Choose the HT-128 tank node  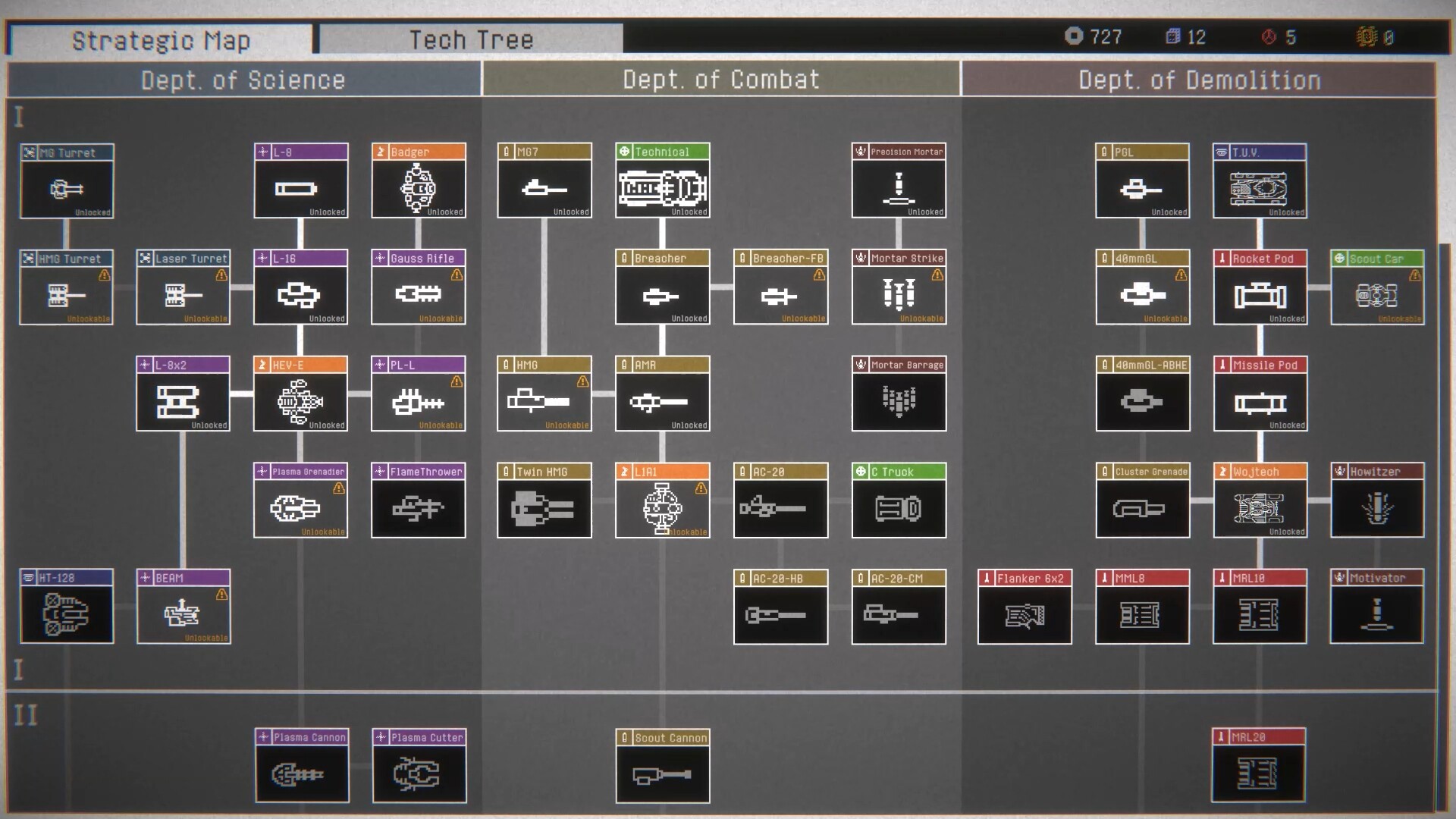tap(67, 607)
